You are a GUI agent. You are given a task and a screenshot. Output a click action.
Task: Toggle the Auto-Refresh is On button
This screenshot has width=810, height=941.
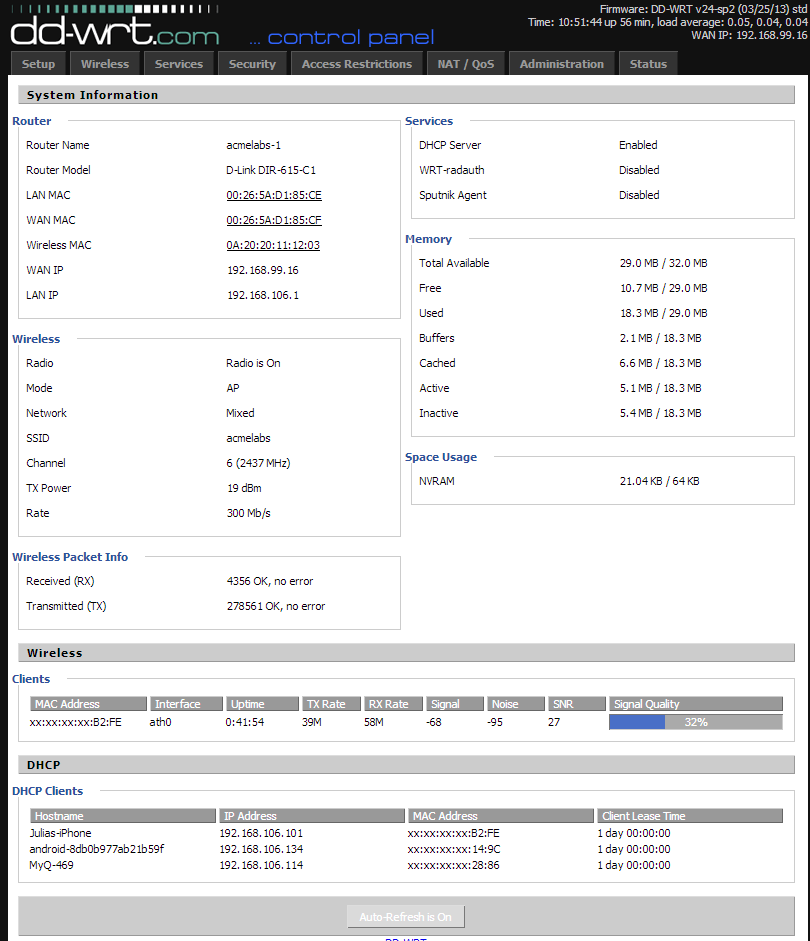click(x=405, y=917)
